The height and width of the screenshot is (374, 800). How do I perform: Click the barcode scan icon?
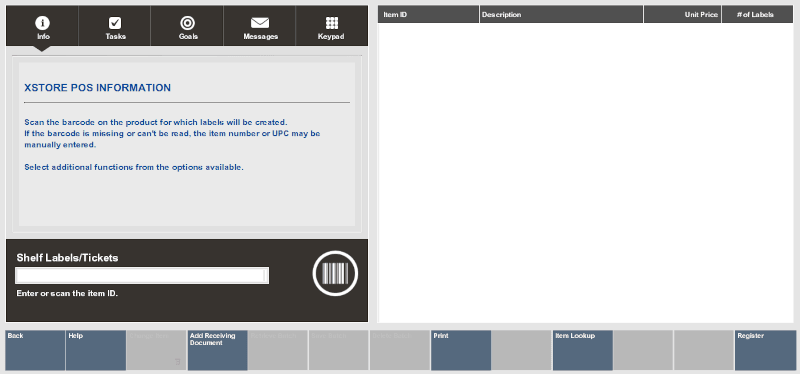tap(335, 273)
